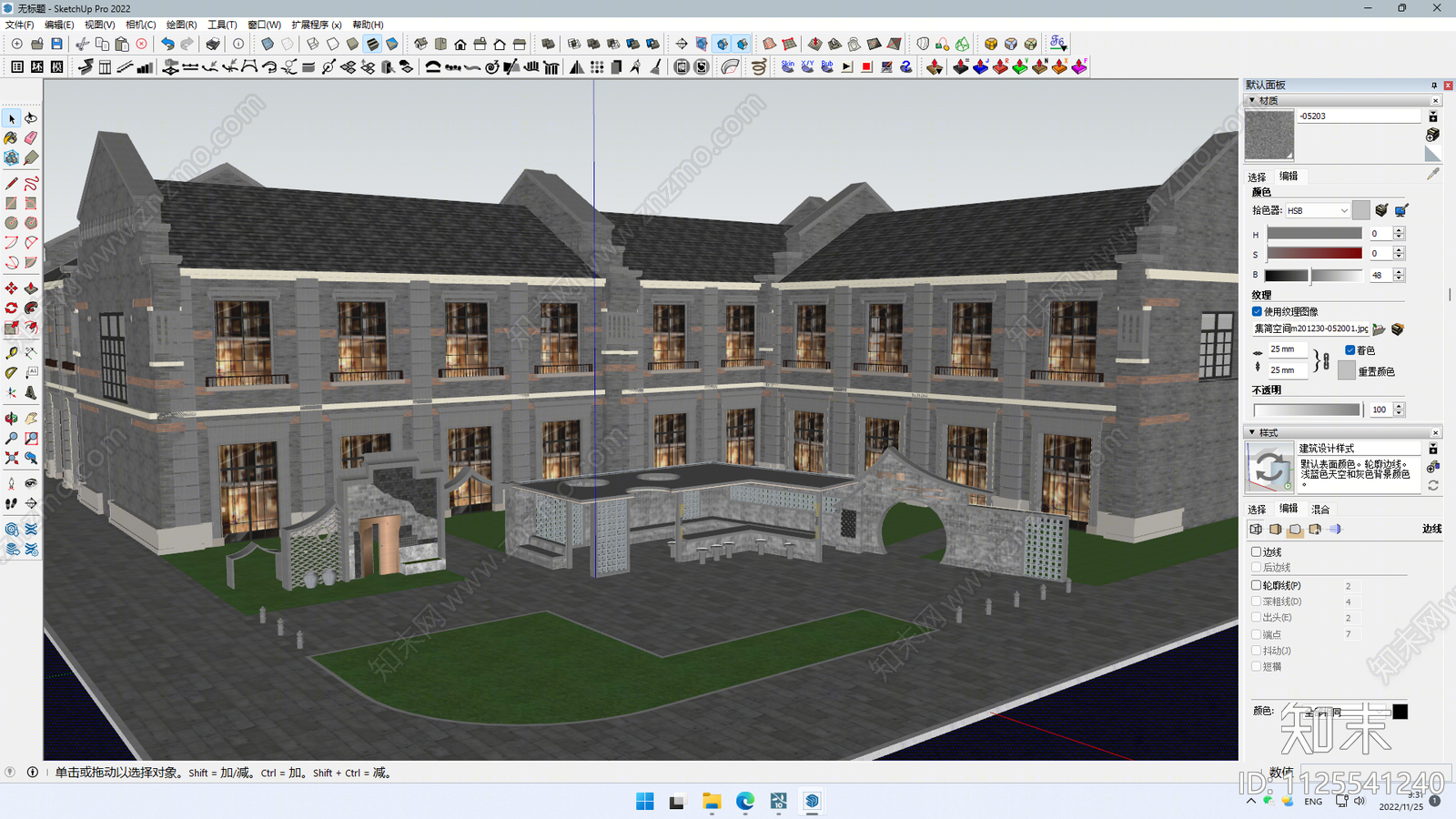The height and width of the screenshot is (819, 1456).
Task: Pick the Protractor tool
Action: [x=12, y=372]
